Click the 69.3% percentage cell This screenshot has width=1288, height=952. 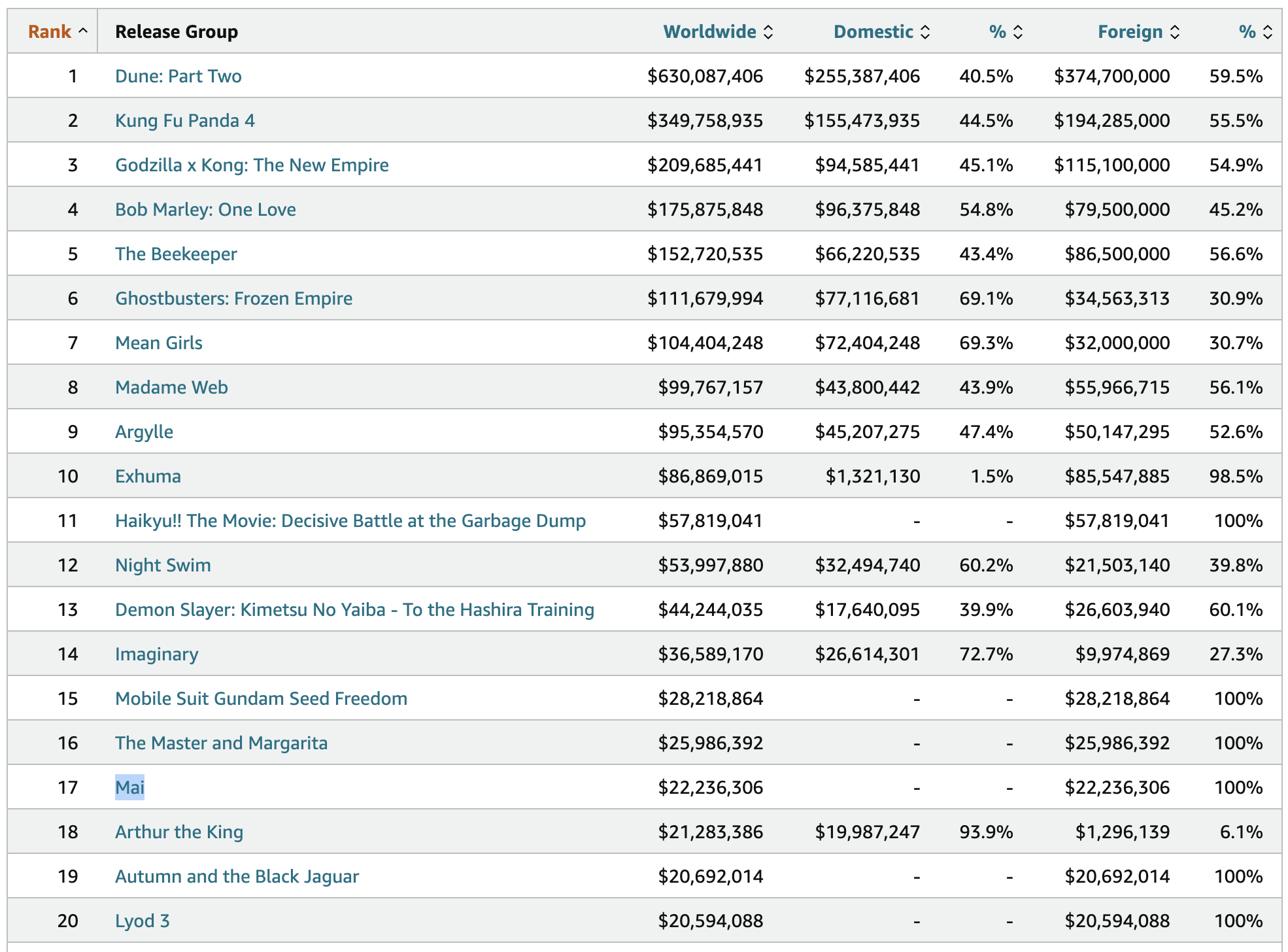coord(986,343)
